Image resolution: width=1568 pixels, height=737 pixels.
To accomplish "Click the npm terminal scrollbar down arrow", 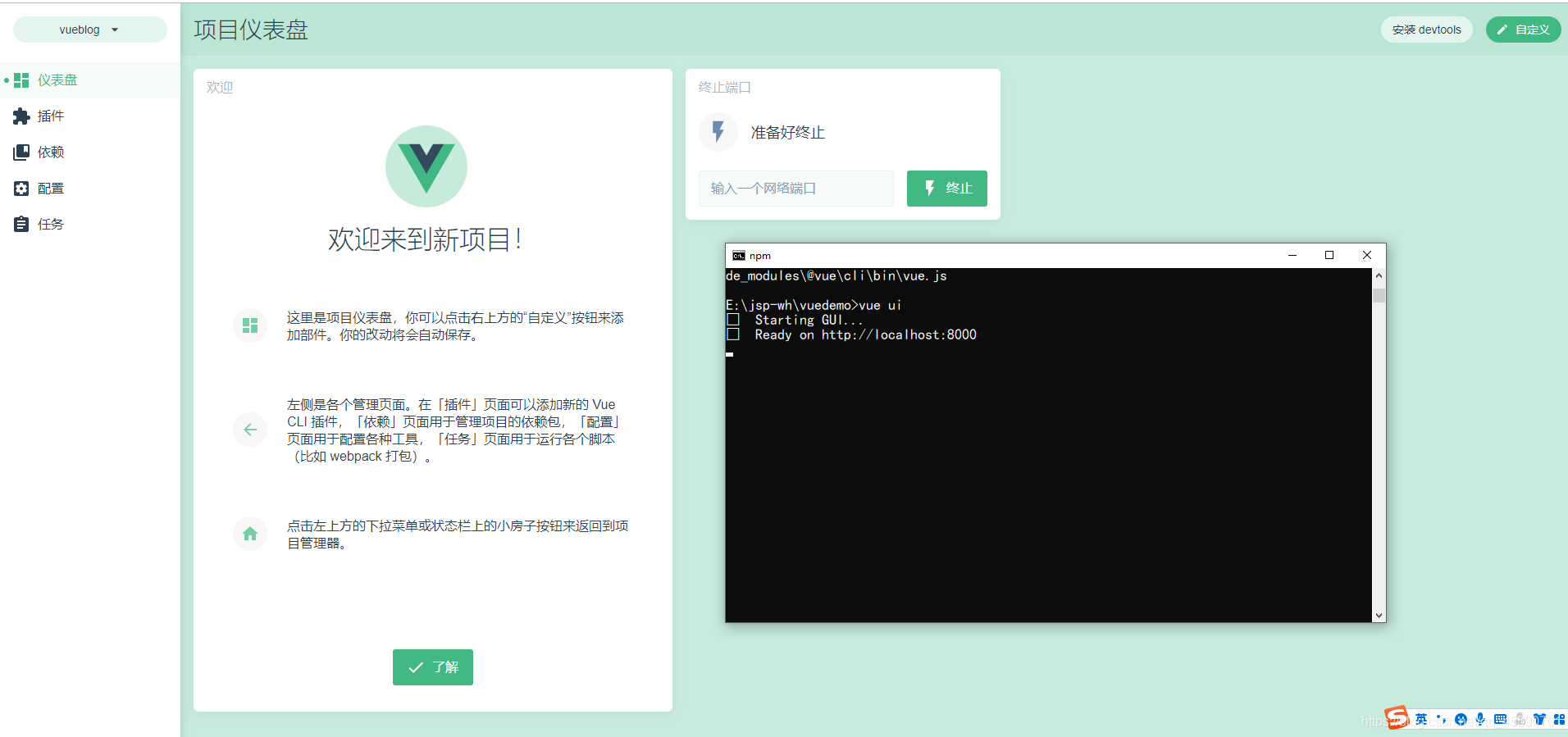I will pyautogui.click(x=1379, y=615).
